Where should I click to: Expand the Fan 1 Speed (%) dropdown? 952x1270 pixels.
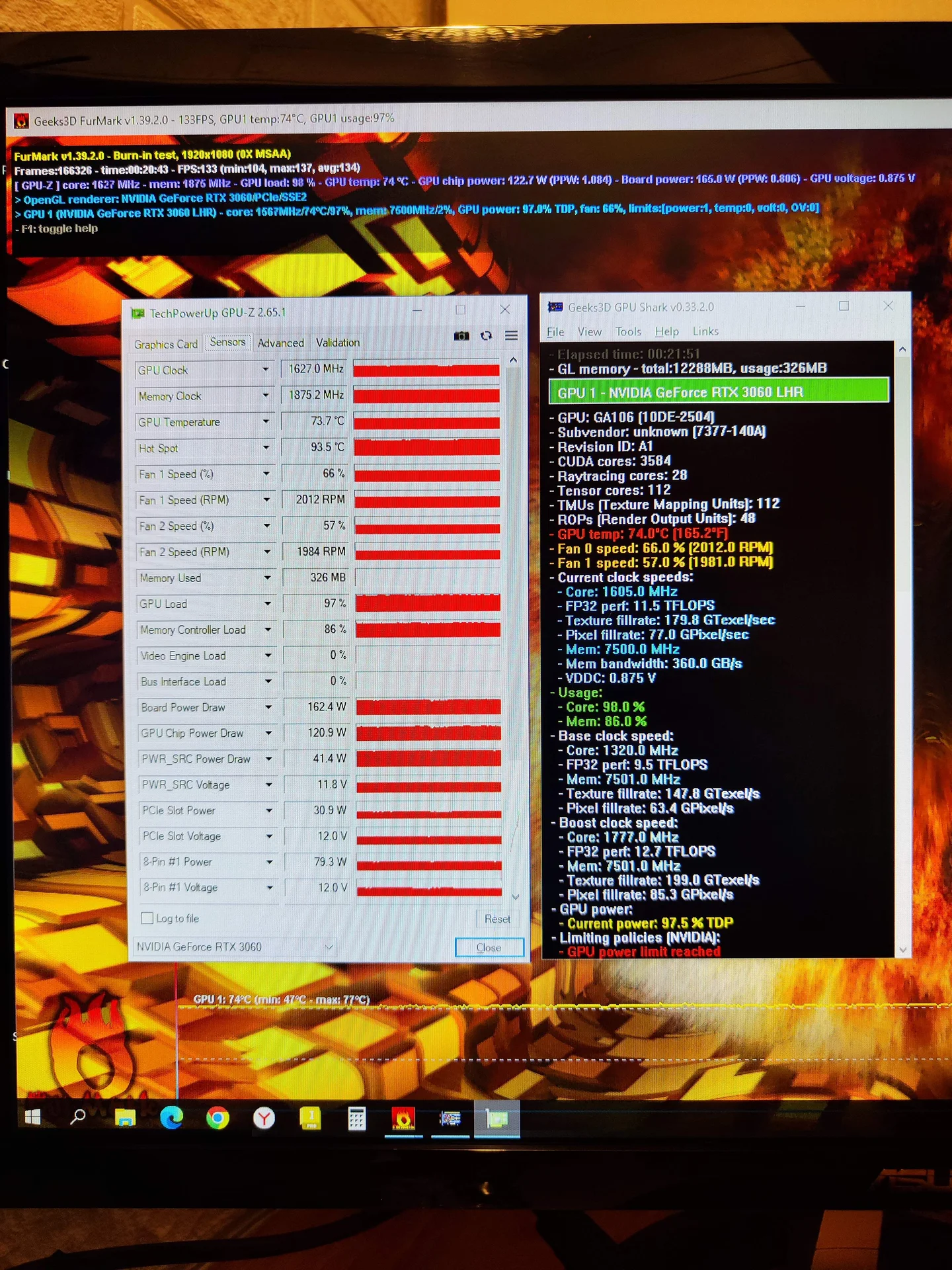pos(266,474)
